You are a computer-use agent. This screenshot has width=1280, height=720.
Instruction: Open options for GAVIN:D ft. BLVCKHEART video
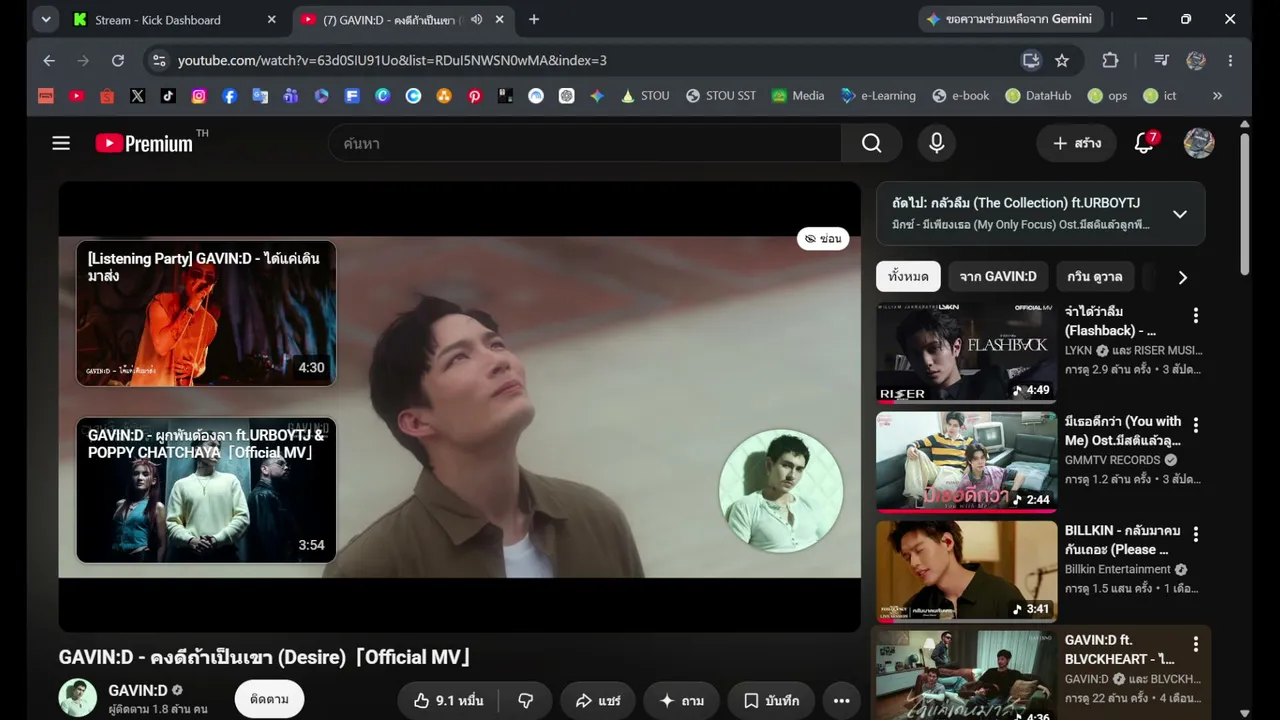(1195, 644)
